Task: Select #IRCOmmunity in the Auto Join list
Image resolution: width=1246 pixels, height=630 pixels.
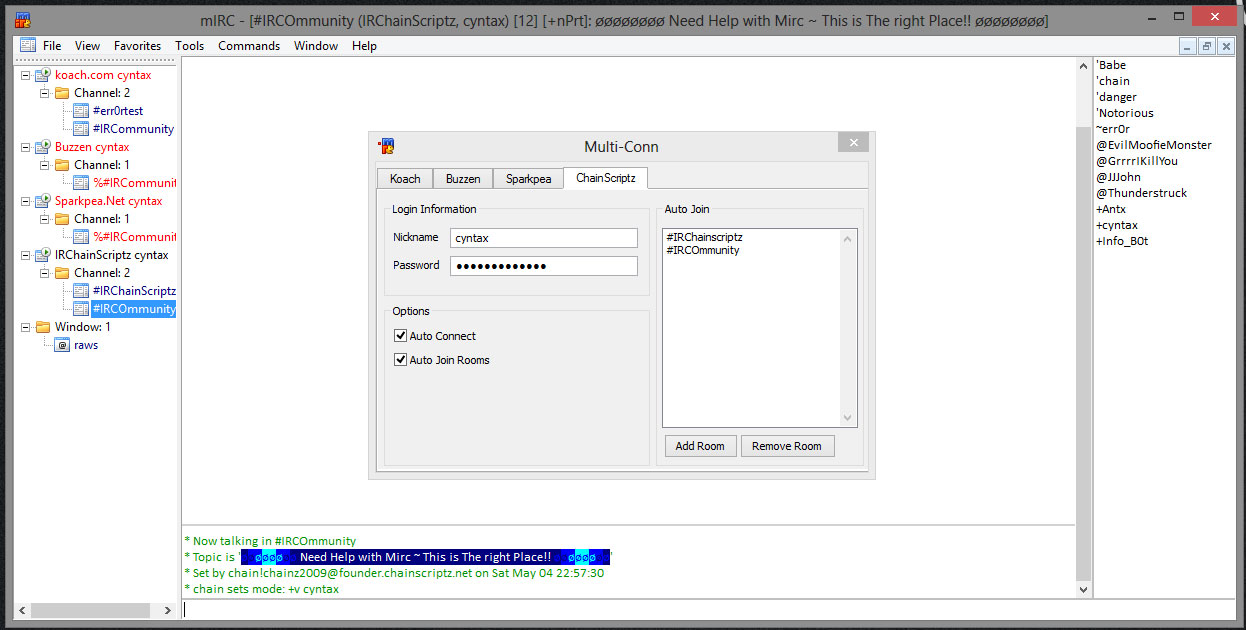Action: coord(702,250)
